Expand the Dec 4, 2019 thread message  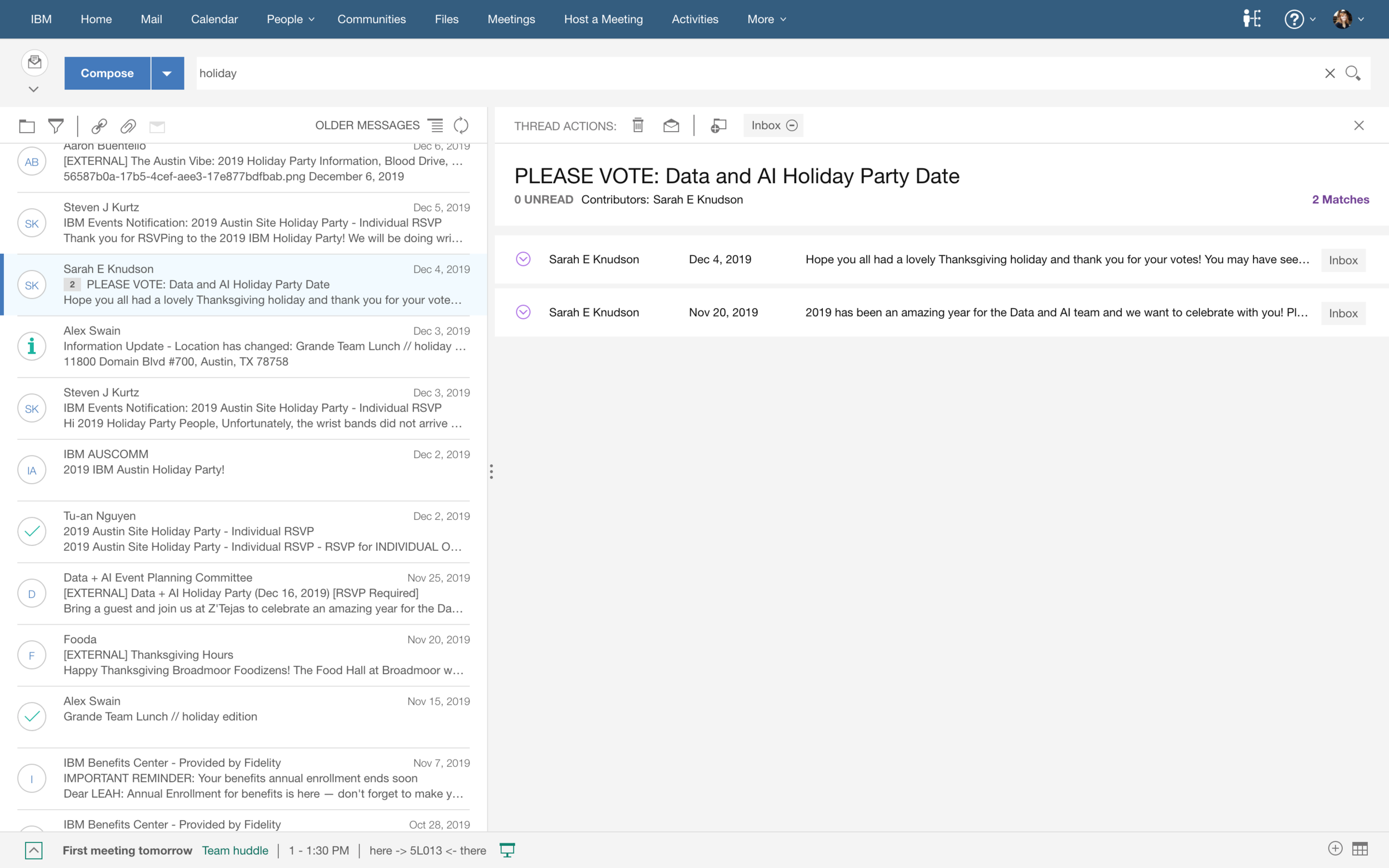(523, 259)
